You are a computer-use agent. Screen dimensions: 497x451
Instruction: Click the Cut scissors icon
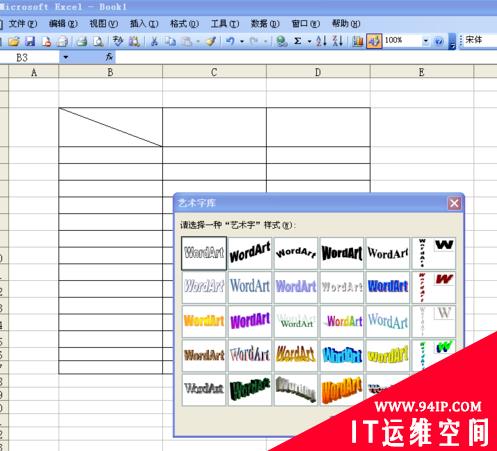click(154, 41)
